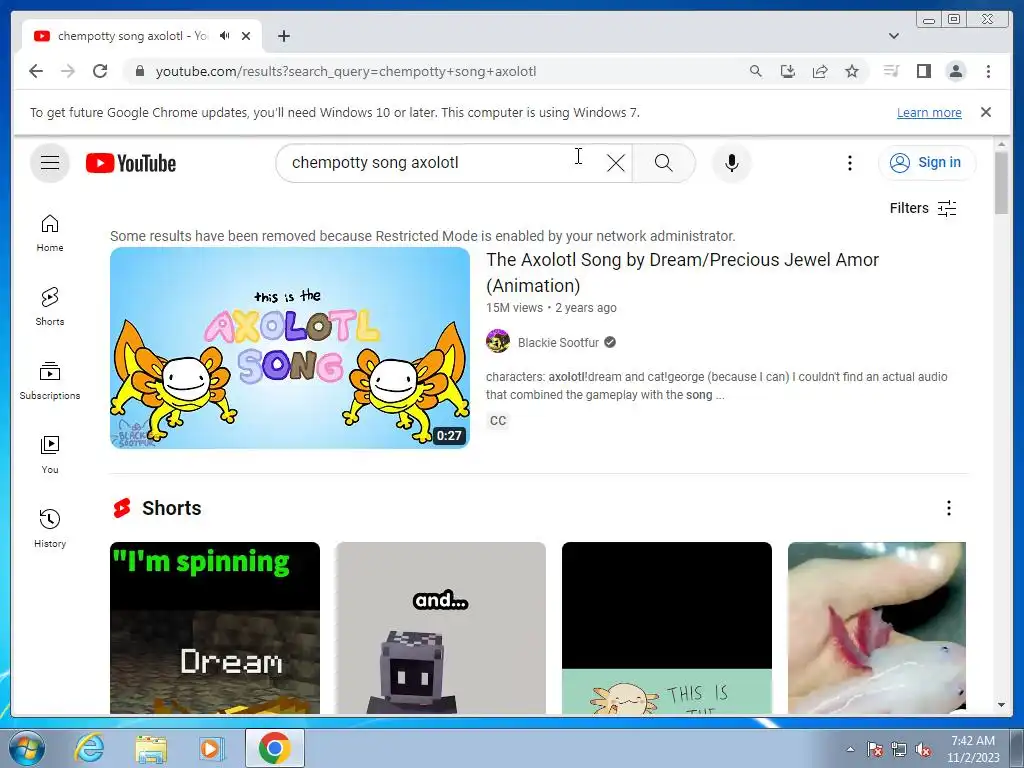Bookmark this page with the star
This screenshot has width=1024, height=768.
click(x=852, y=71)
